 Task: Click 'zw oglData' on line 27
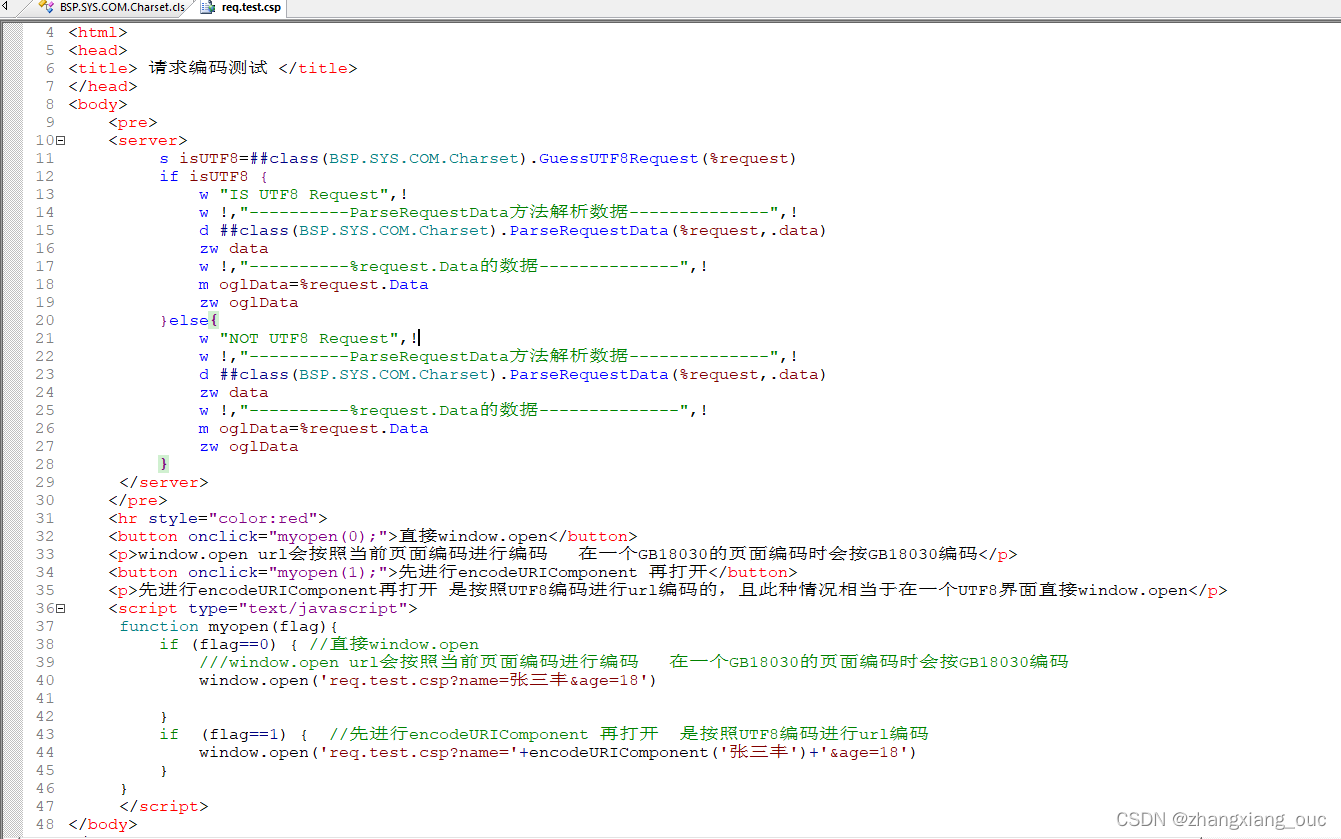(x=248, y=447)
